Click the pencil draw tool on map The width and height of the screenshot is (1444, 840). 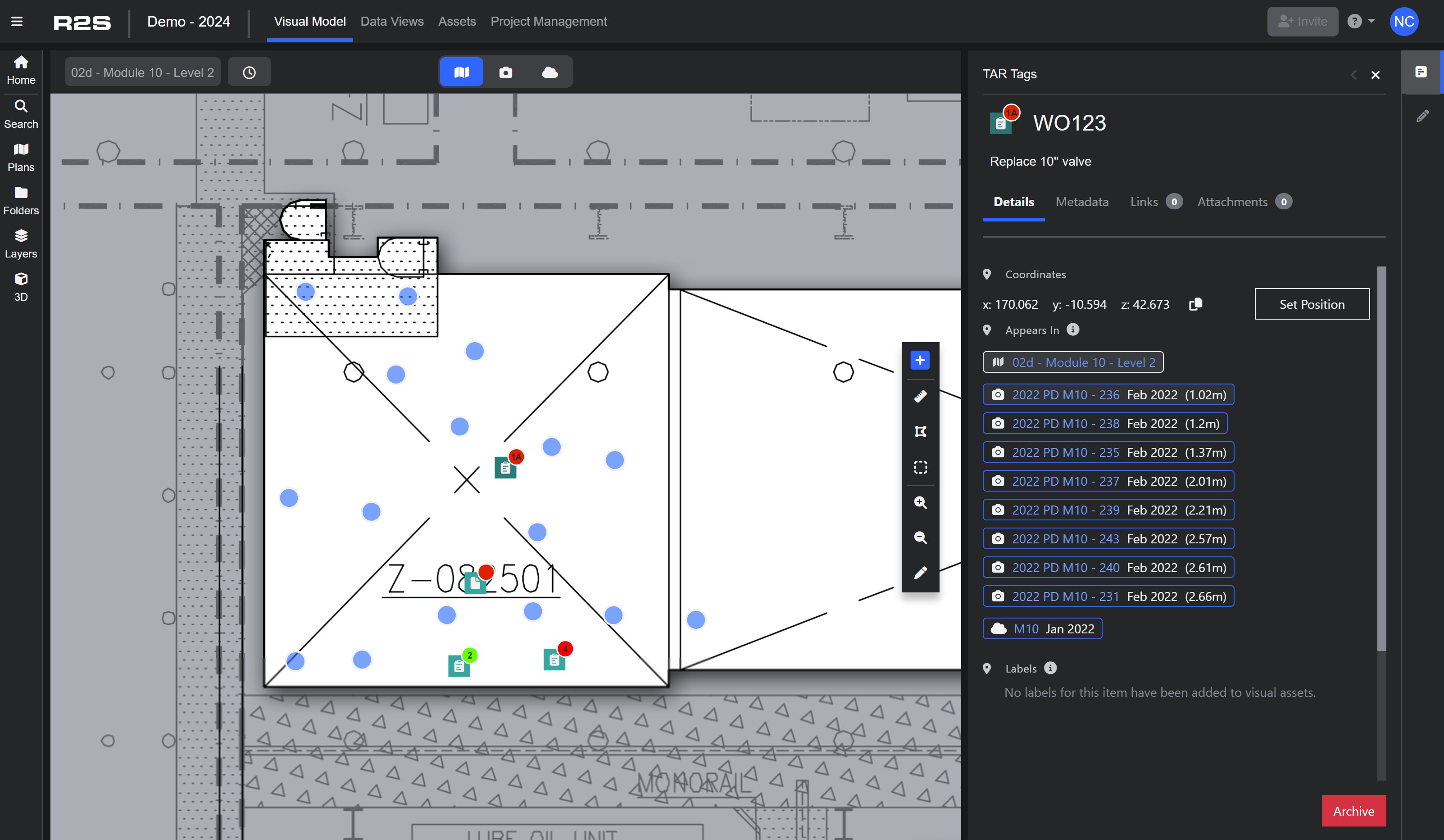(x=920, y=573)
